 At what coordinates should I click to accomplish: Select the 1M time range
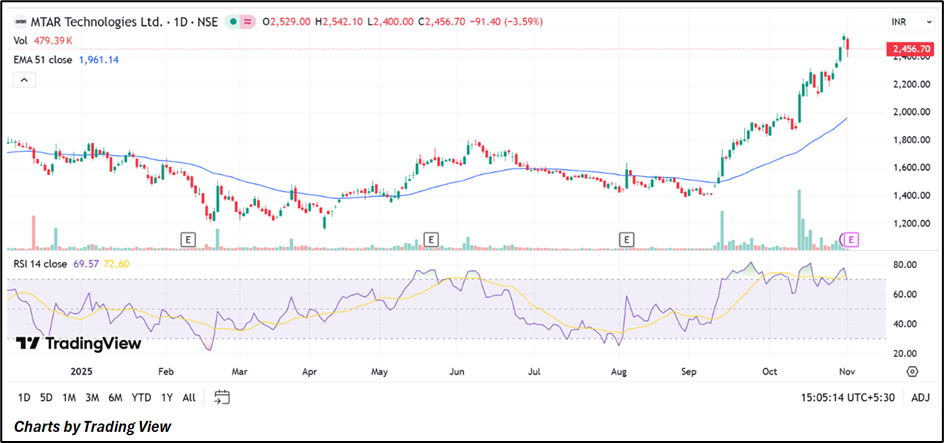71,398
